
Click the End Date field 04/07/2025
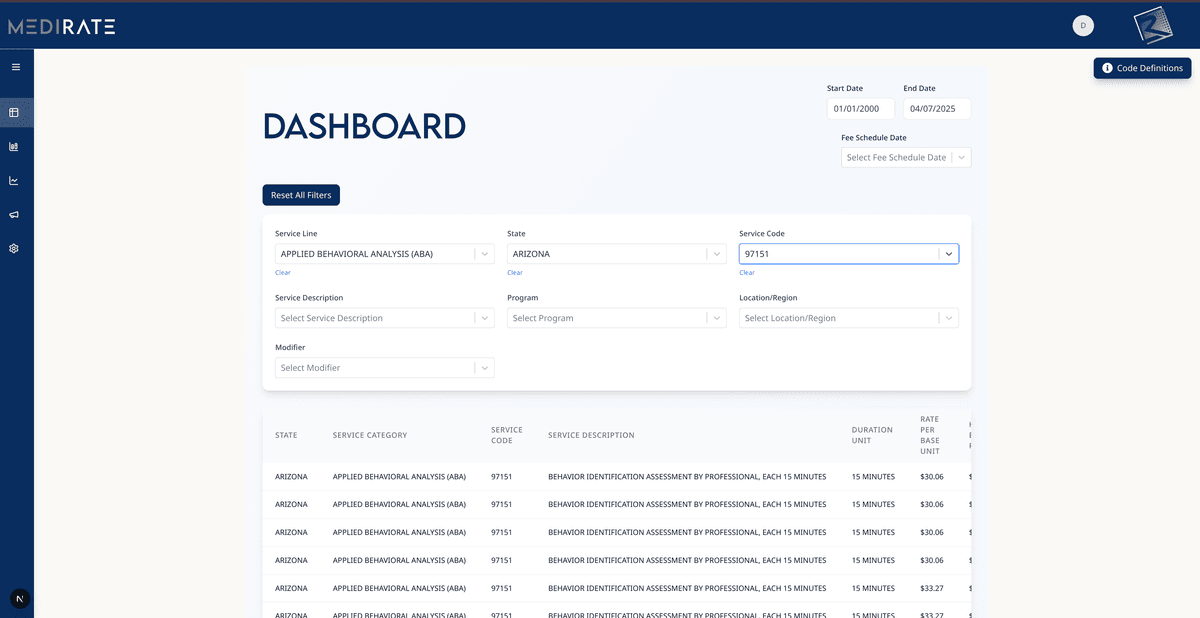(x=937, y=109)
